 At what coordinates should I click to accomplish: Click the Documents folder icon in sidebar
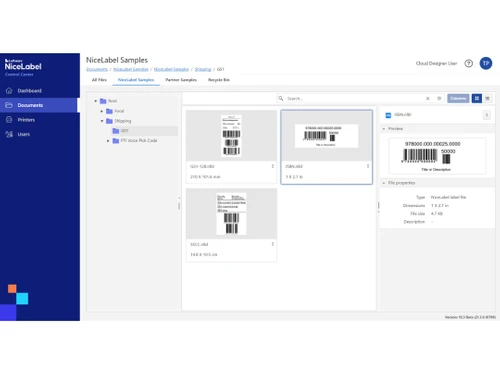point(9,105)
